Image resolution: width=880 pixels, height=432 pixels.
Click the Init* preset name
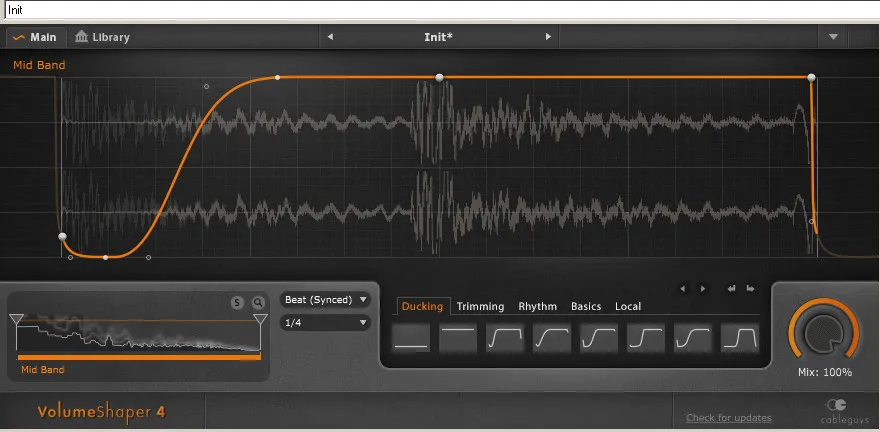coord(438,37)
